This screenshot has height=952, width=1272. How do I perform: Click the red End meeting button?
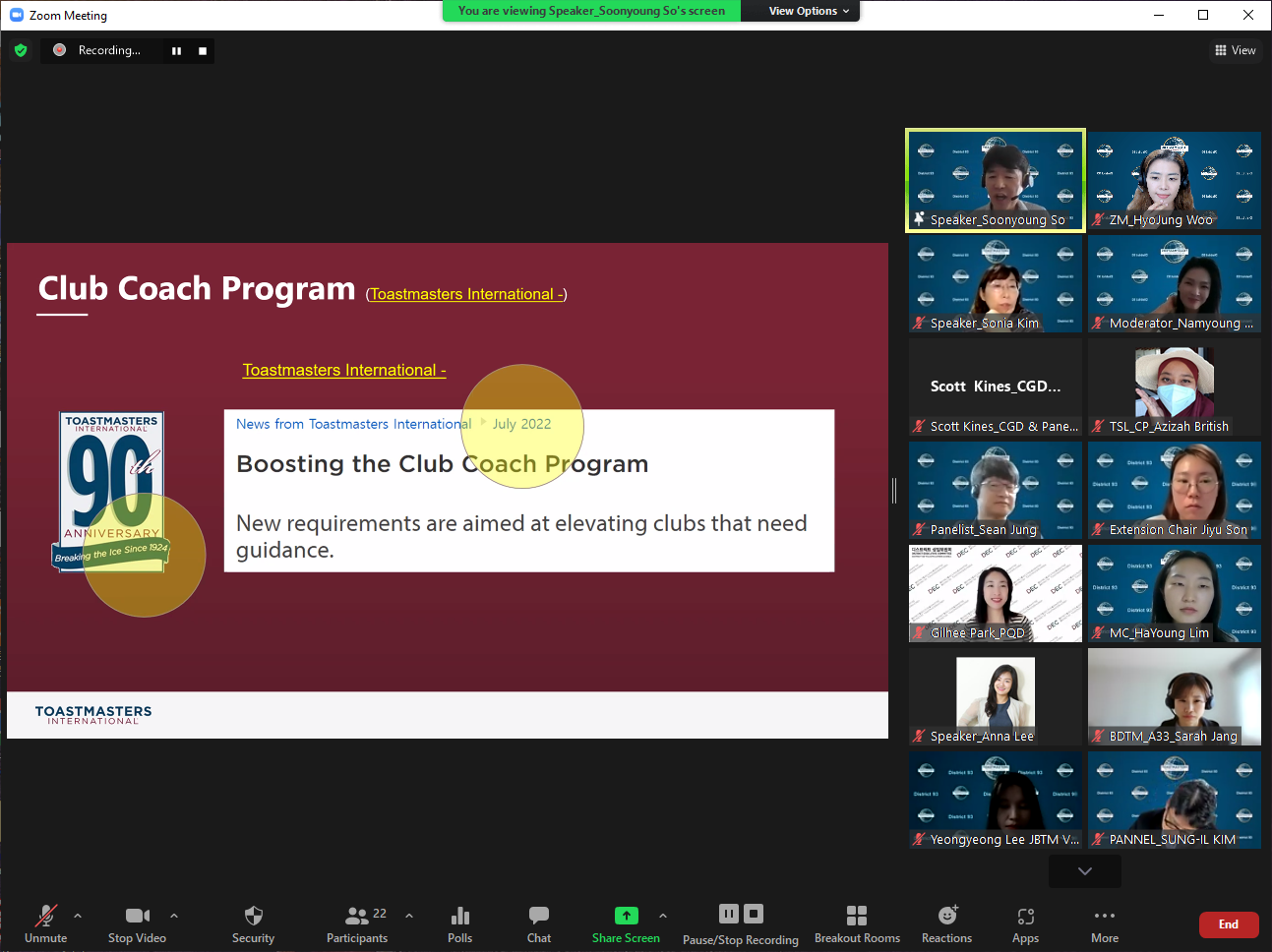click(x=1229, y=924)
